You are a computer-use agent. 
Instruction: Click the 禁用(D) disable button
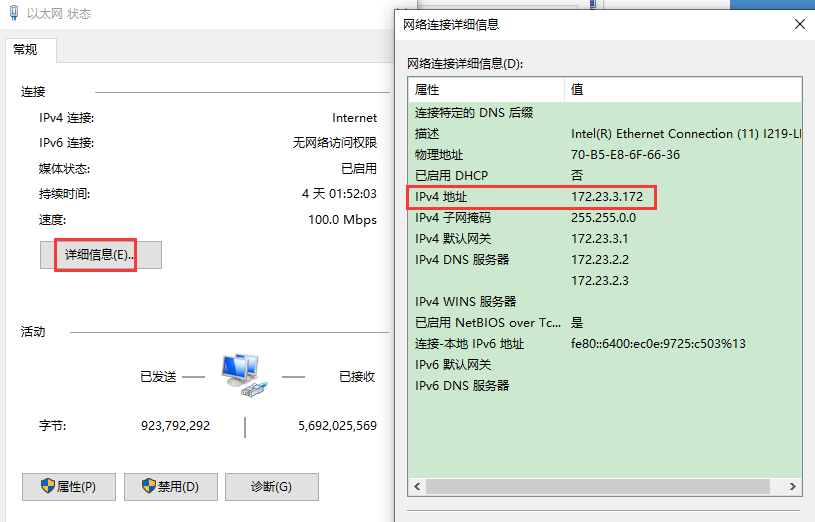tap(170, 487)
